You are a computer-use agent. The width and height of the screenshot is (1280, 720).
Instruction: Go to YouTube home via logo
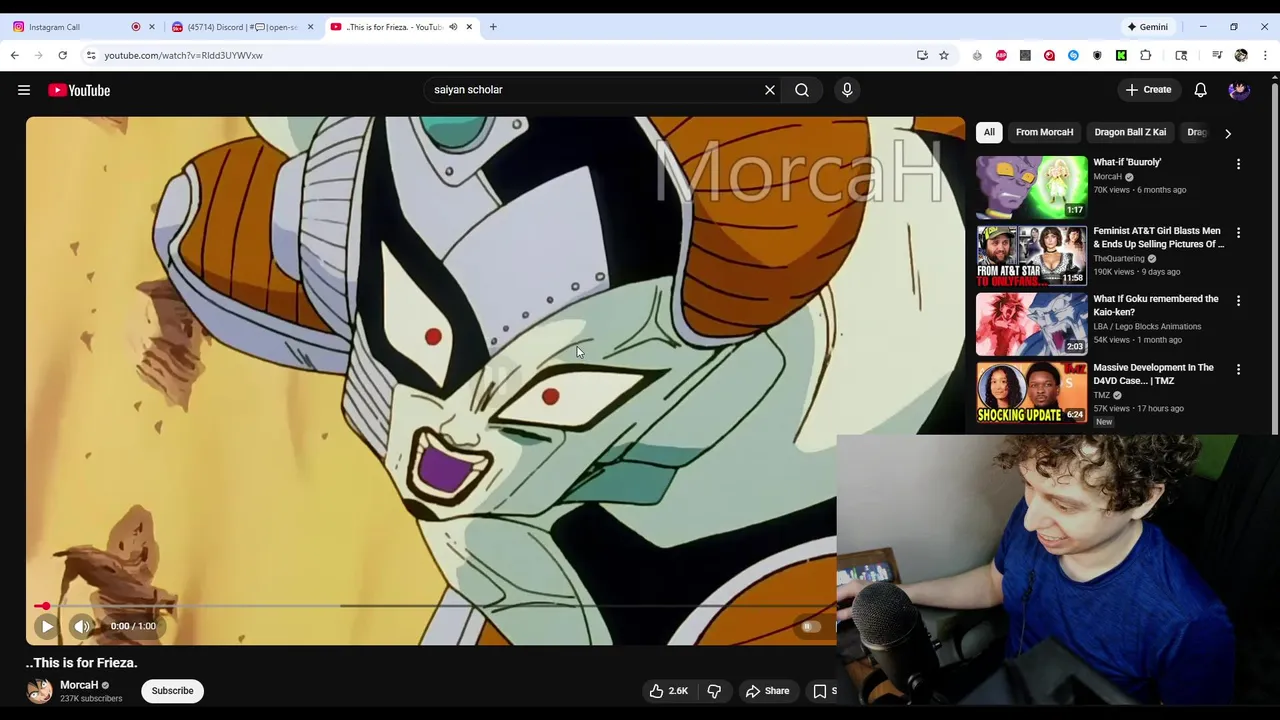[x=79, y=90]
